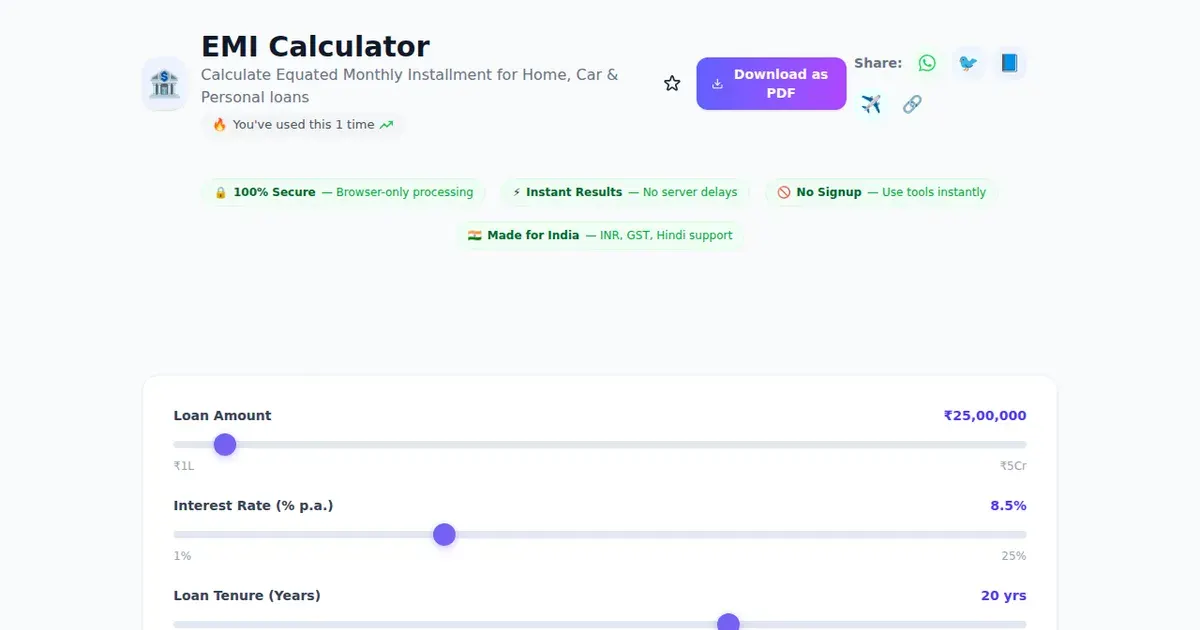Click the Made for India badge

pyautogui.click(x=600, y=235)
